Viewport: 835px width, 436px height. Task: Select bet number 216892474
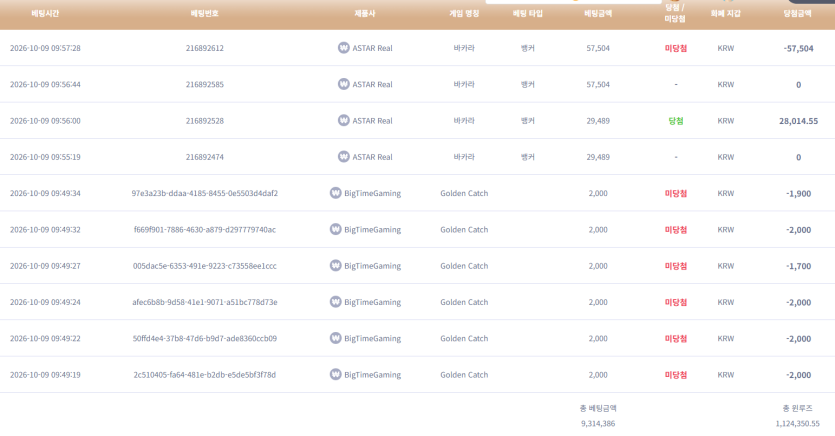[x=204, y=157]
